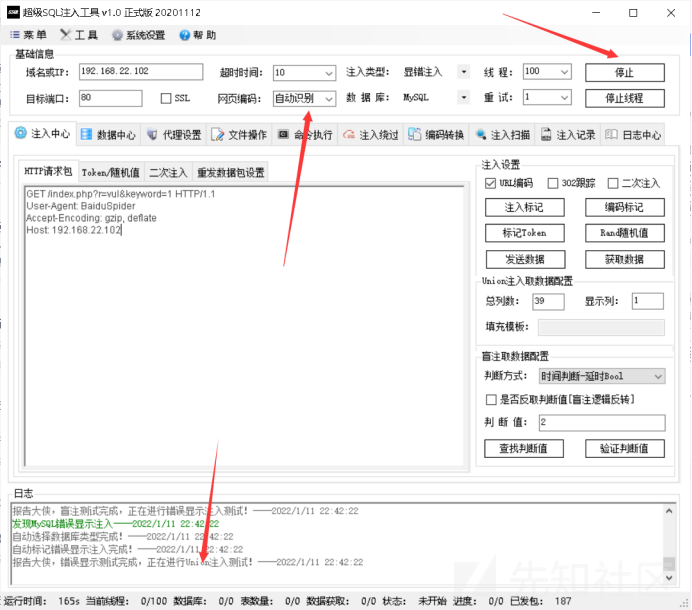Toggle the SSL checkbox
The width and height of the screenshot is (692, 610).
pos(166,98)
